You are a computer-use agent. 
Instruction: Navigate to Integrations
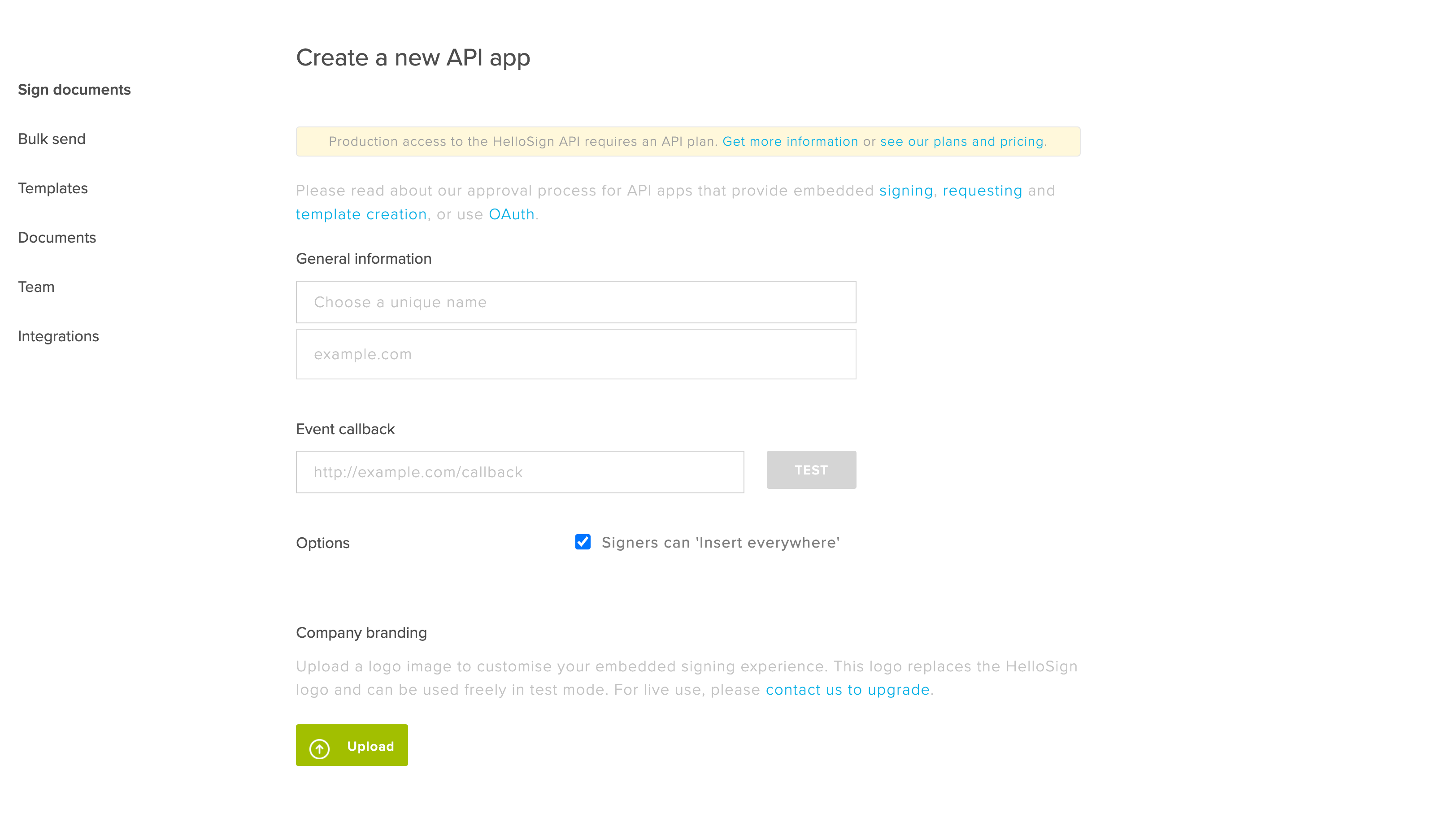pos(59,336)
